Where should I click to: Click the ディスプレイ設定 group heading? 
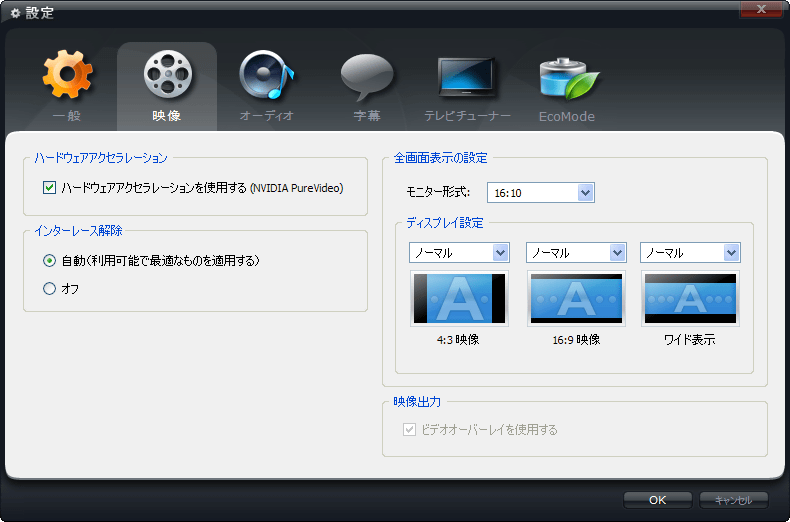click(x=445, y=223)
